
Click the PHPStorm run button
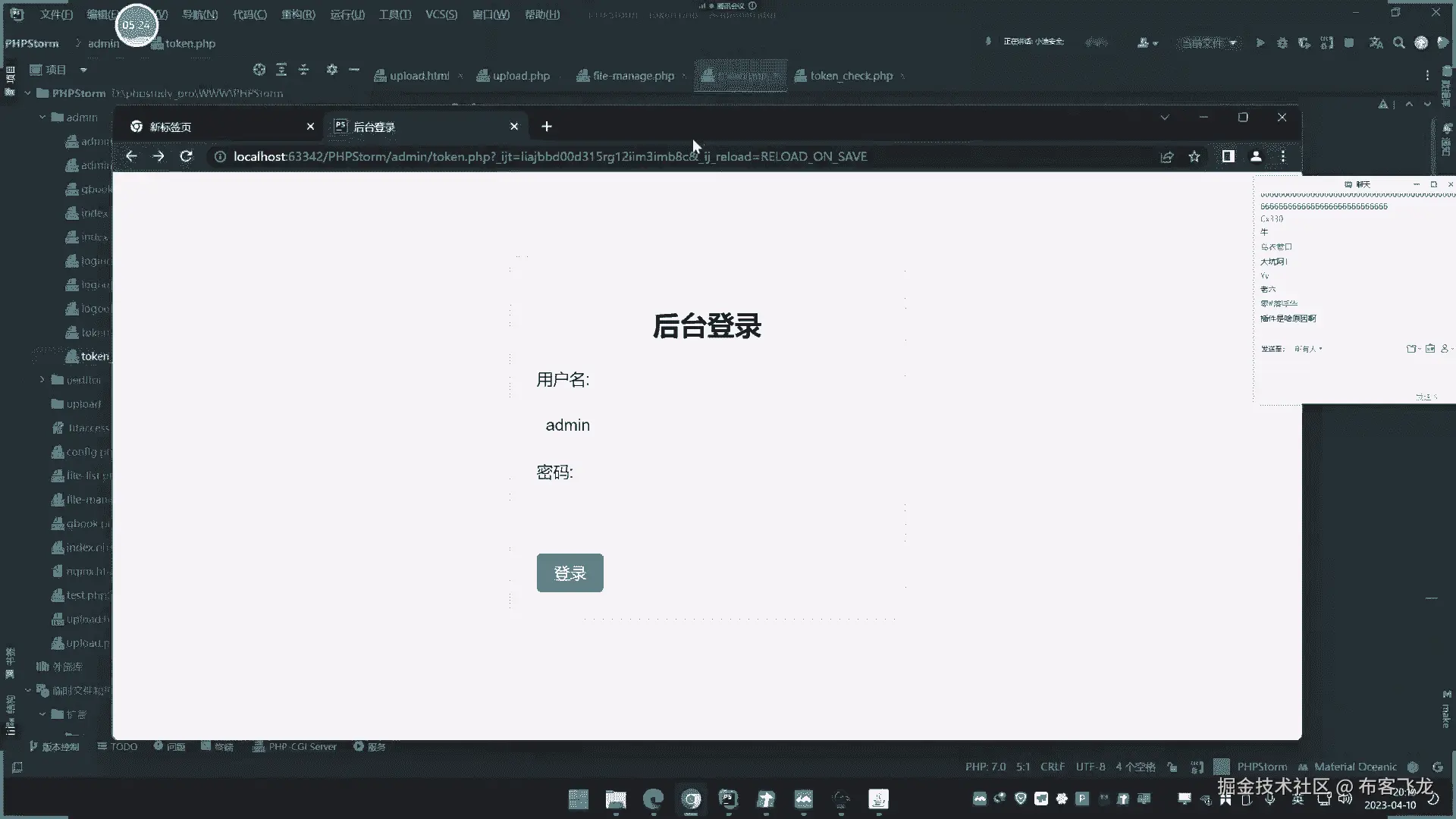(x=1260, y=43)
